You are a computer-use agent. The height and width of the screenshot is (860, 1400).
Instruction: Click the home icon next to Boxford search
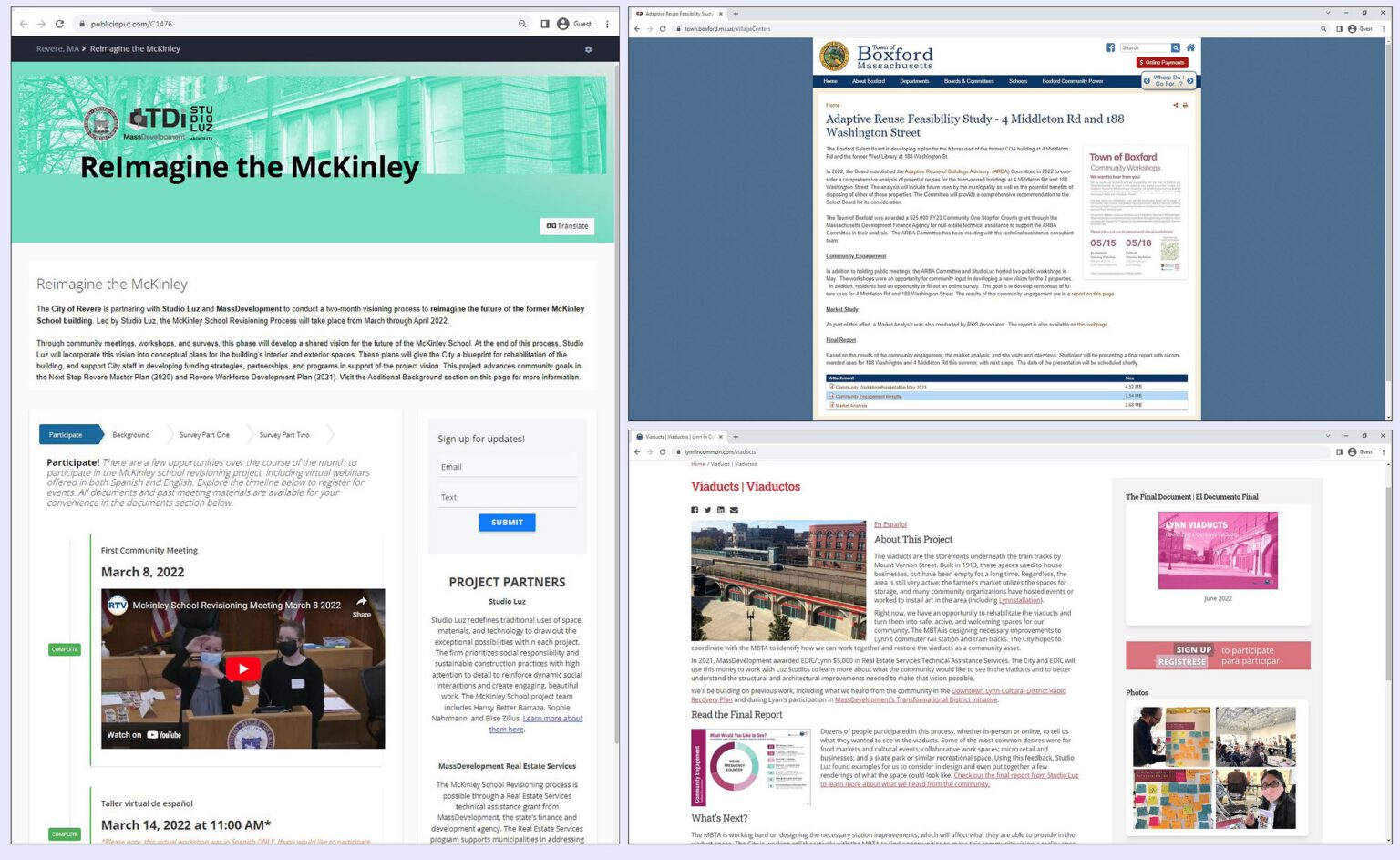[x=1190, y=47]
